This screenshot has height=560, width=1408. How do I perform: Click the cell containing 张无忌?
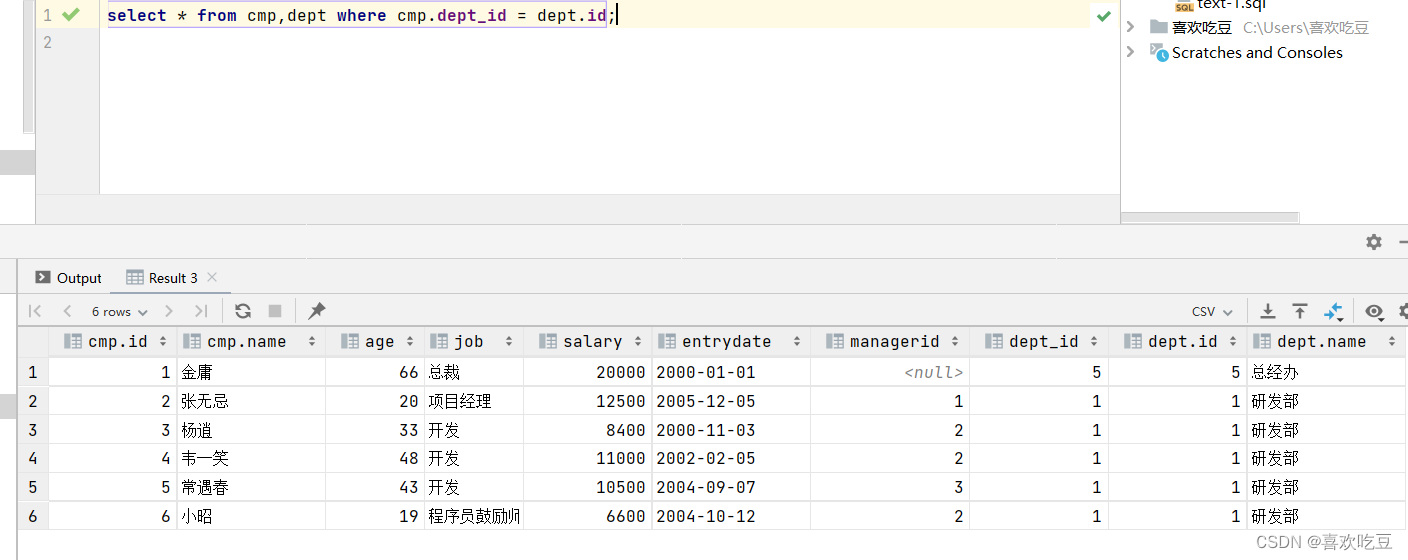click(x=251, y=401)
